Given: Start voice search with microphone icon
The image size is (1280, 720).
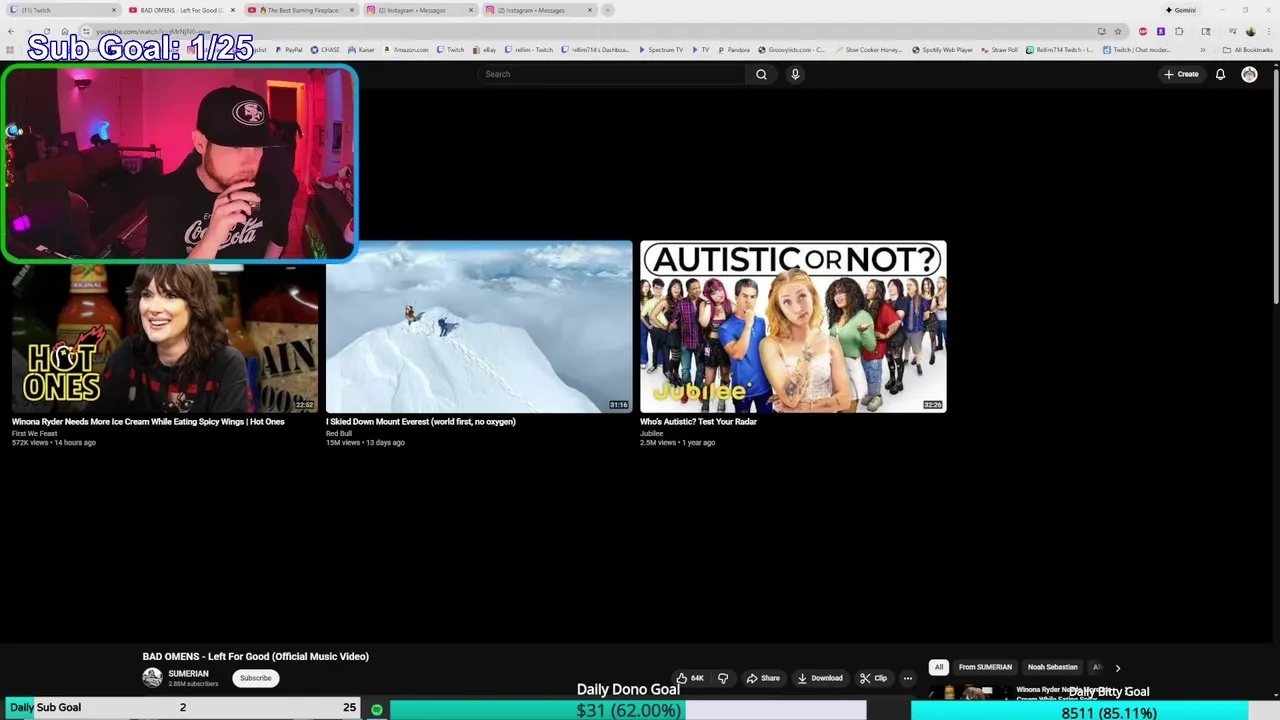Looking at the screenshot, I should click(795, 74).
